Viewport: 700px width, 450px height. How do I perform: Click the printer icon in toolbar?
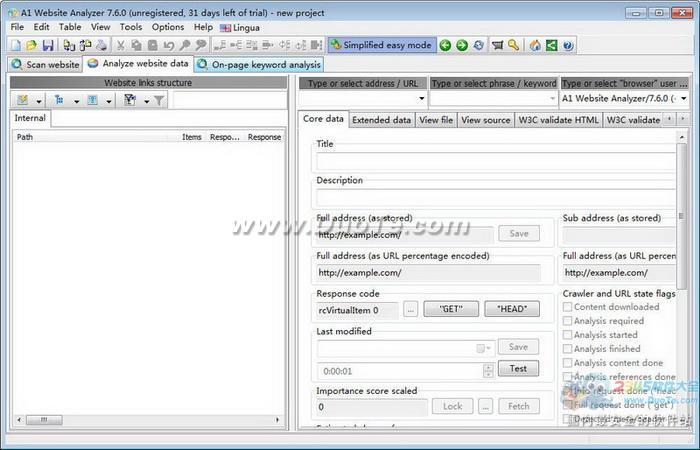pos(102,45)
